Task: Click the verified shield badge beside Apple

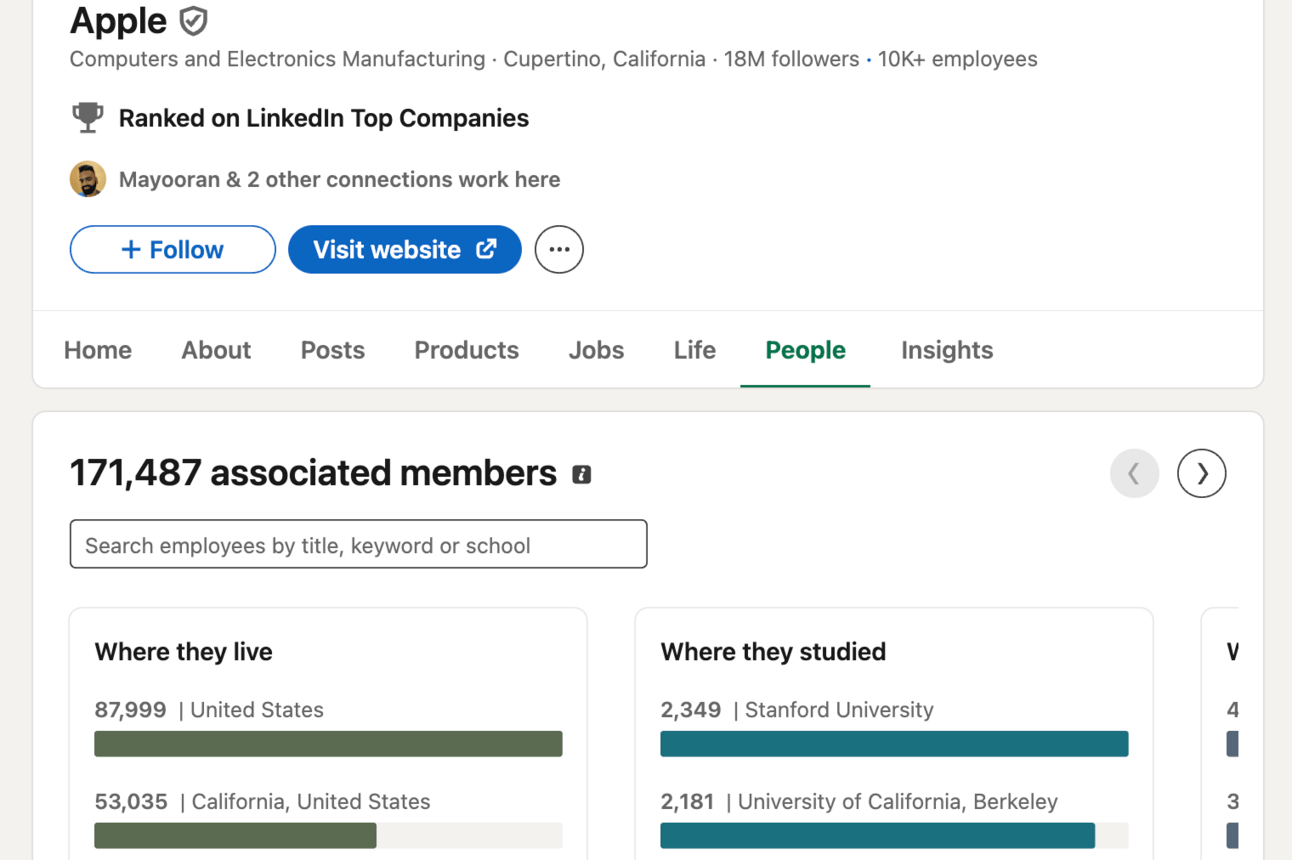Action: [193, 21]
